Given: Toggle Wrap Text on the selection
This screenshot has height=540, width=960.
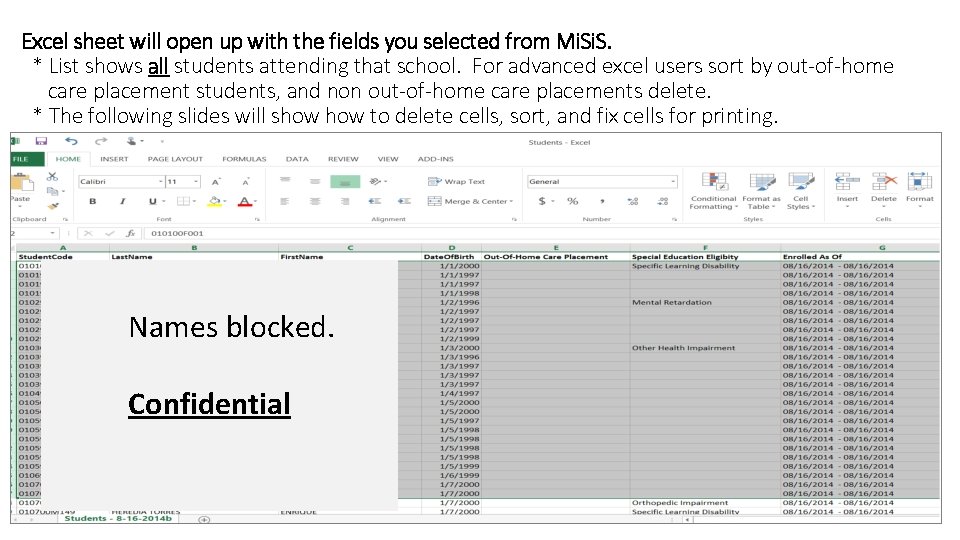Looking at the screenshot, I should coord(456,181).
